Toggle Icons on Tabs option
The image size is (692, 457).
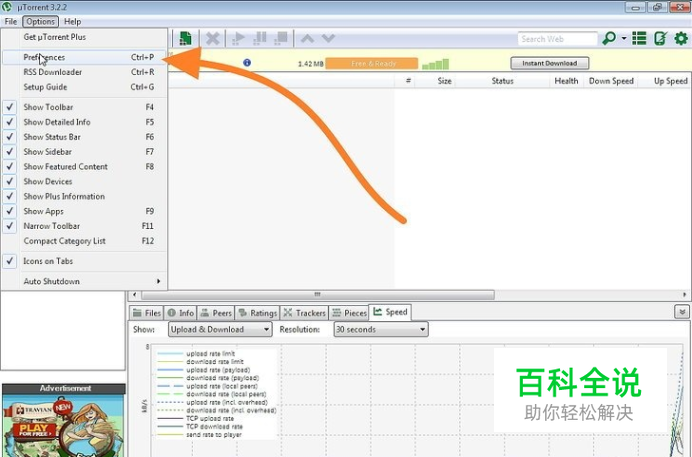pos(84,261)
